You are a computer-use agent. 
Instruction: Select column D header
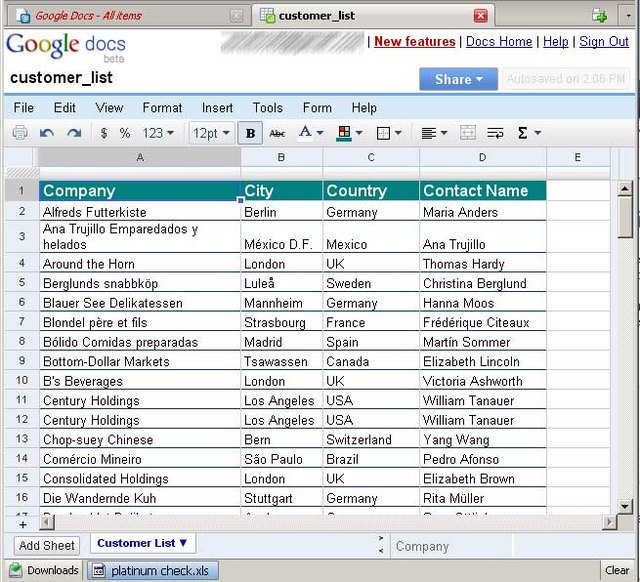(x=482, y=157)
